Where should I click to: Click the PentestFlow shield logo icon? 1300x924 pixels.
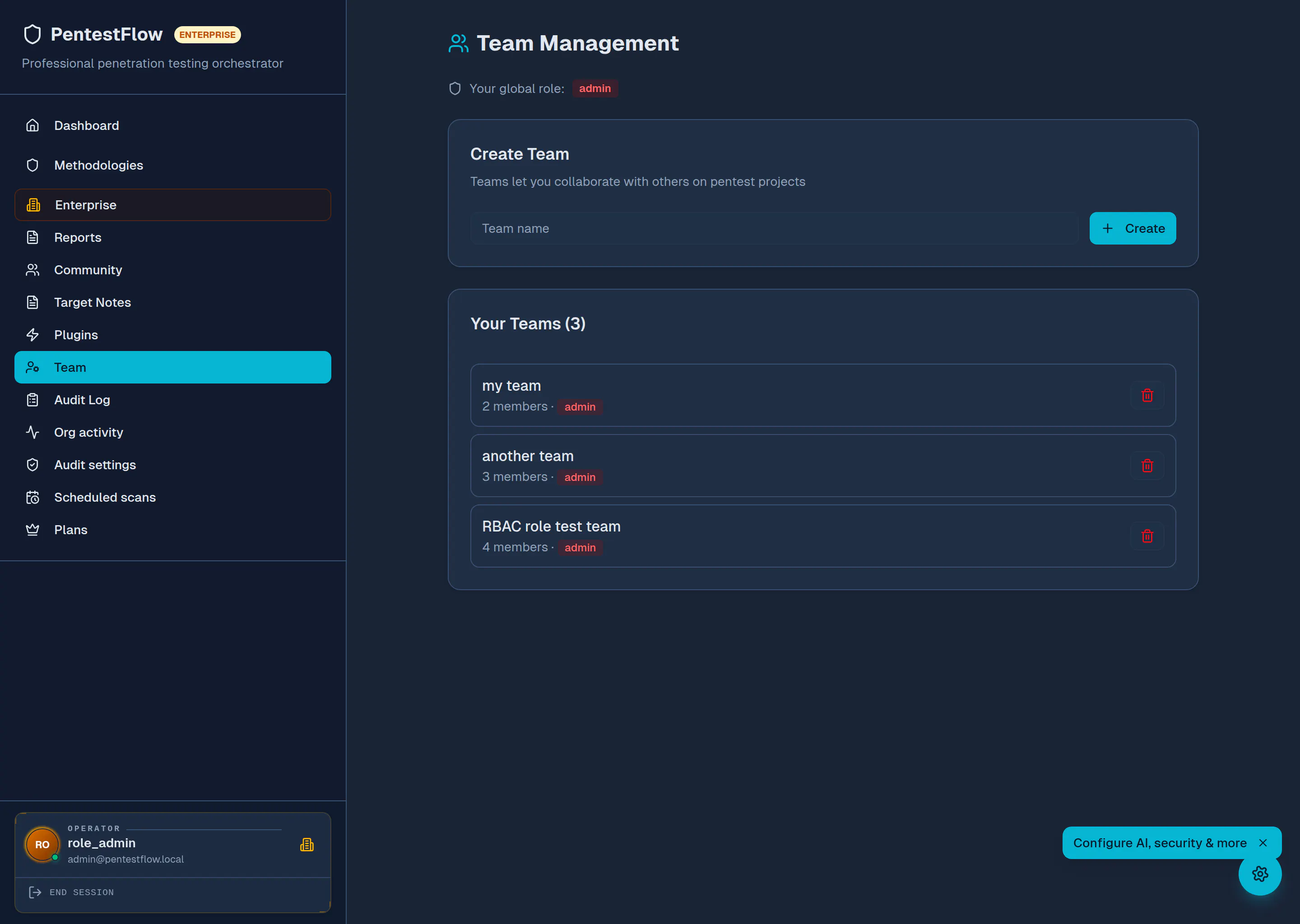(x=32, y=34)
